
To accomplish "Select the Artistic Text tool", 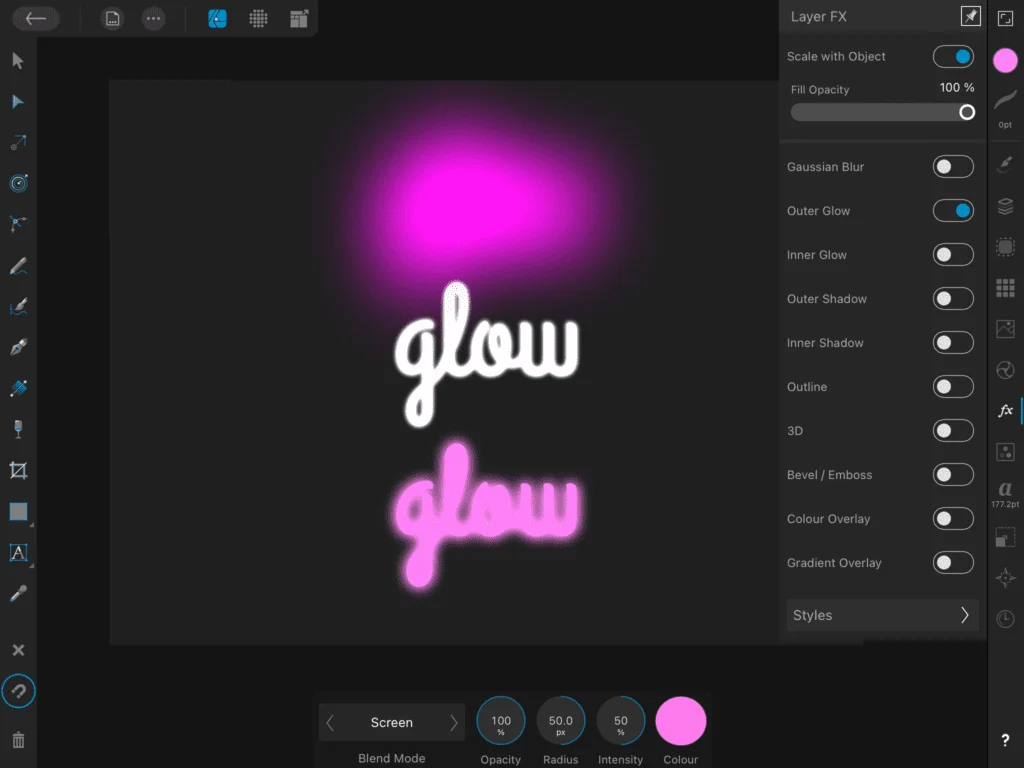I will click(18, 552).
